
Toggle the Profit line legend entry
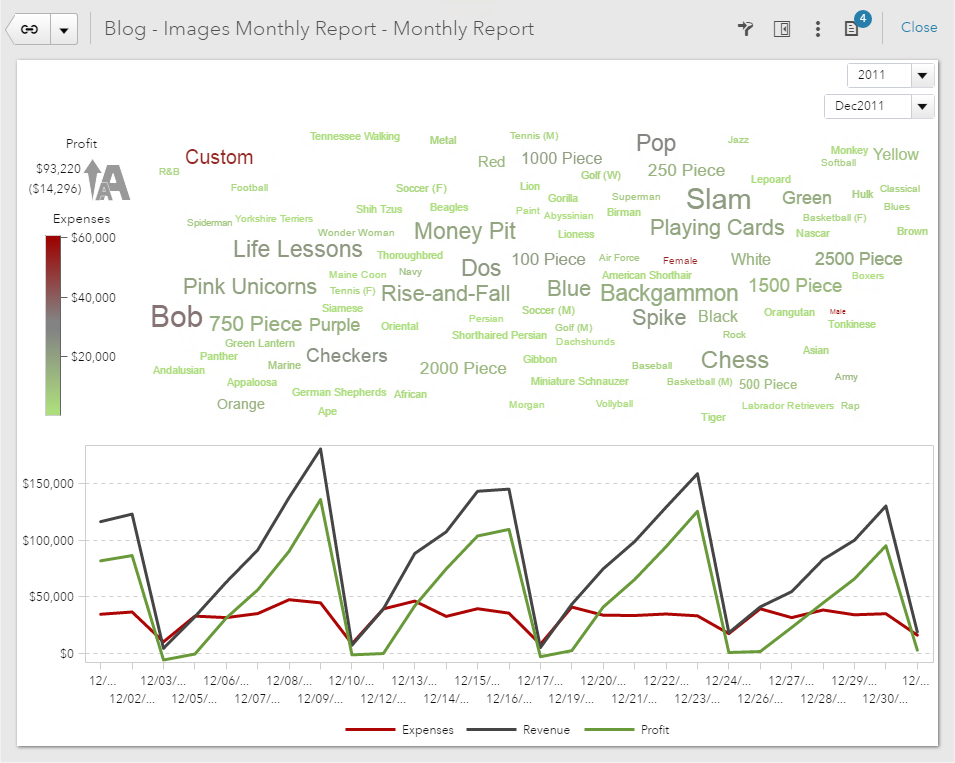(x=634, y=730)
